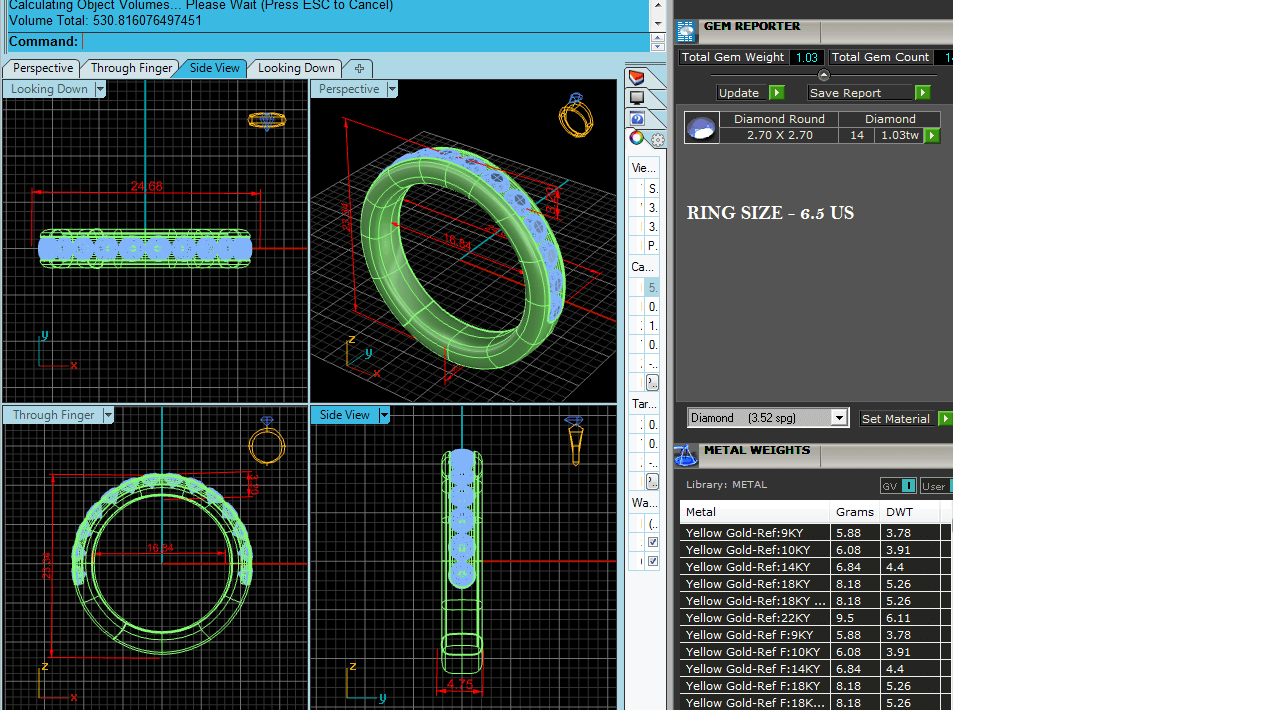Screen dimensions: 1274x712
Task: Click the Metal Weights scale icon
Action: click(685, 456)
